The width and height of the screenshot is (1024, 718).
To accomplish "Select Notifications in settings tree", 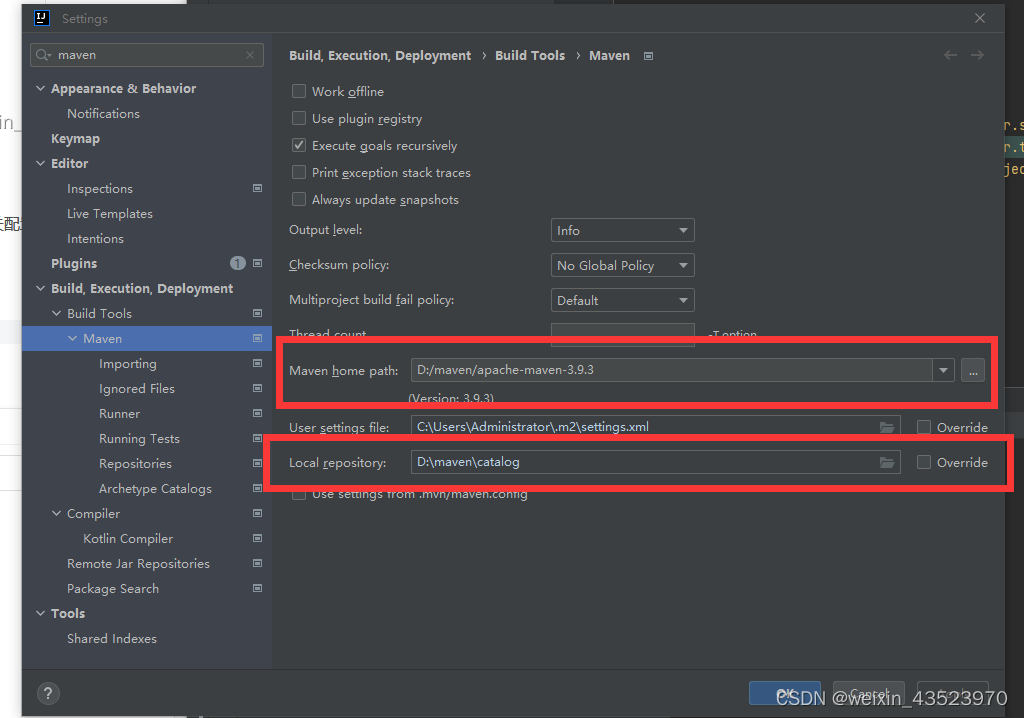I will [103, 114].
